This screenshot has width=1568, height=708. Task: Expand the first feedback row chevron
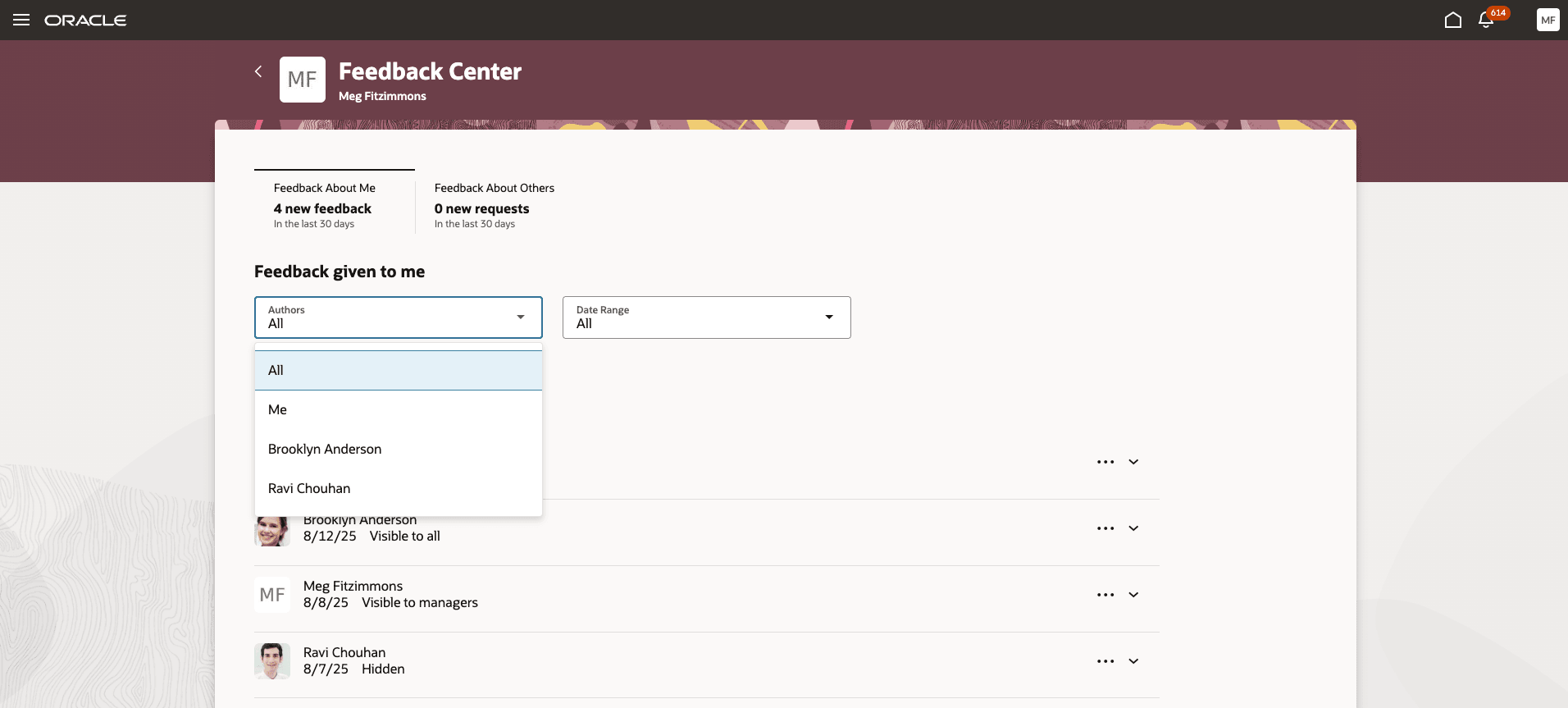coord(1133,462)
